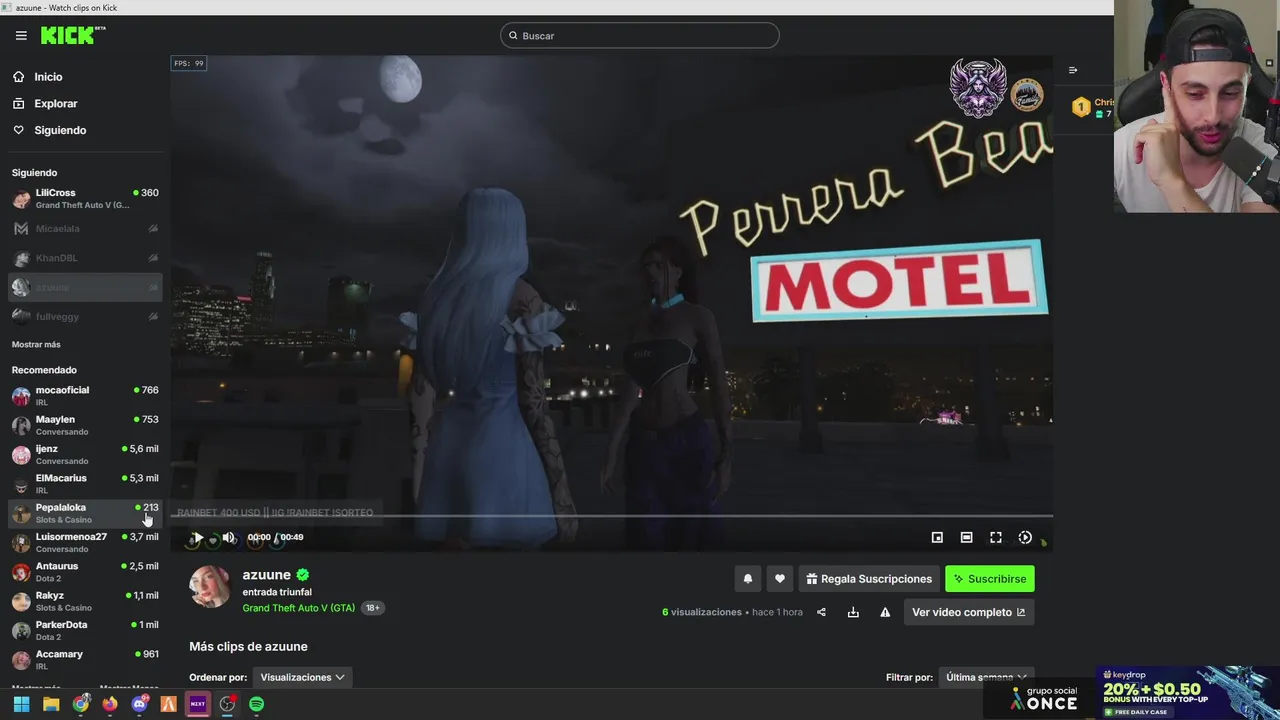Open Accamary recommended channel
The image size is (1280, 720).
(85, 660)
